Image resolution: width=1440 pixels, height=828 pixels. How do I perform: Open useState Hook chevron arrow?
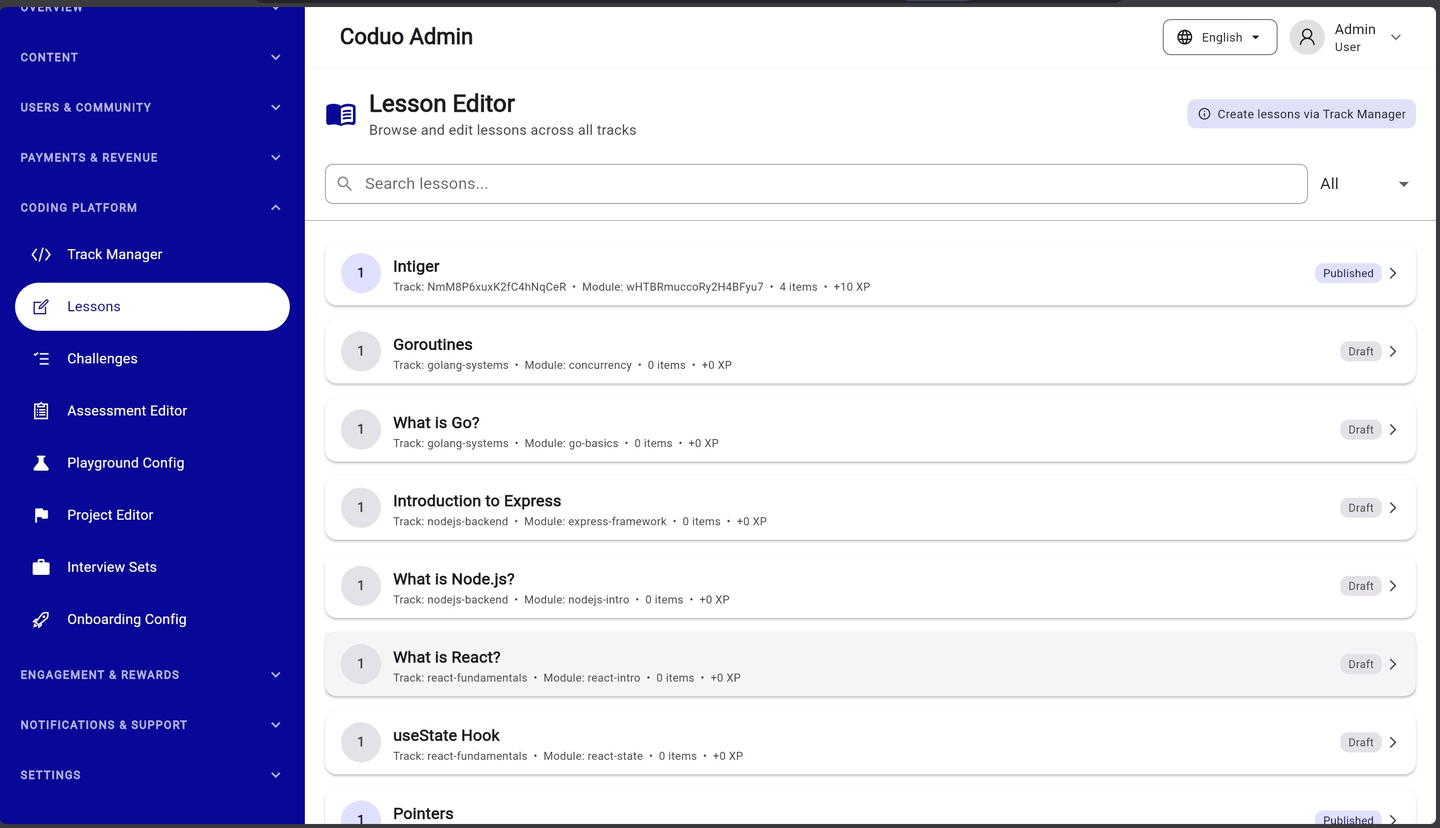tap(1394, 742)
